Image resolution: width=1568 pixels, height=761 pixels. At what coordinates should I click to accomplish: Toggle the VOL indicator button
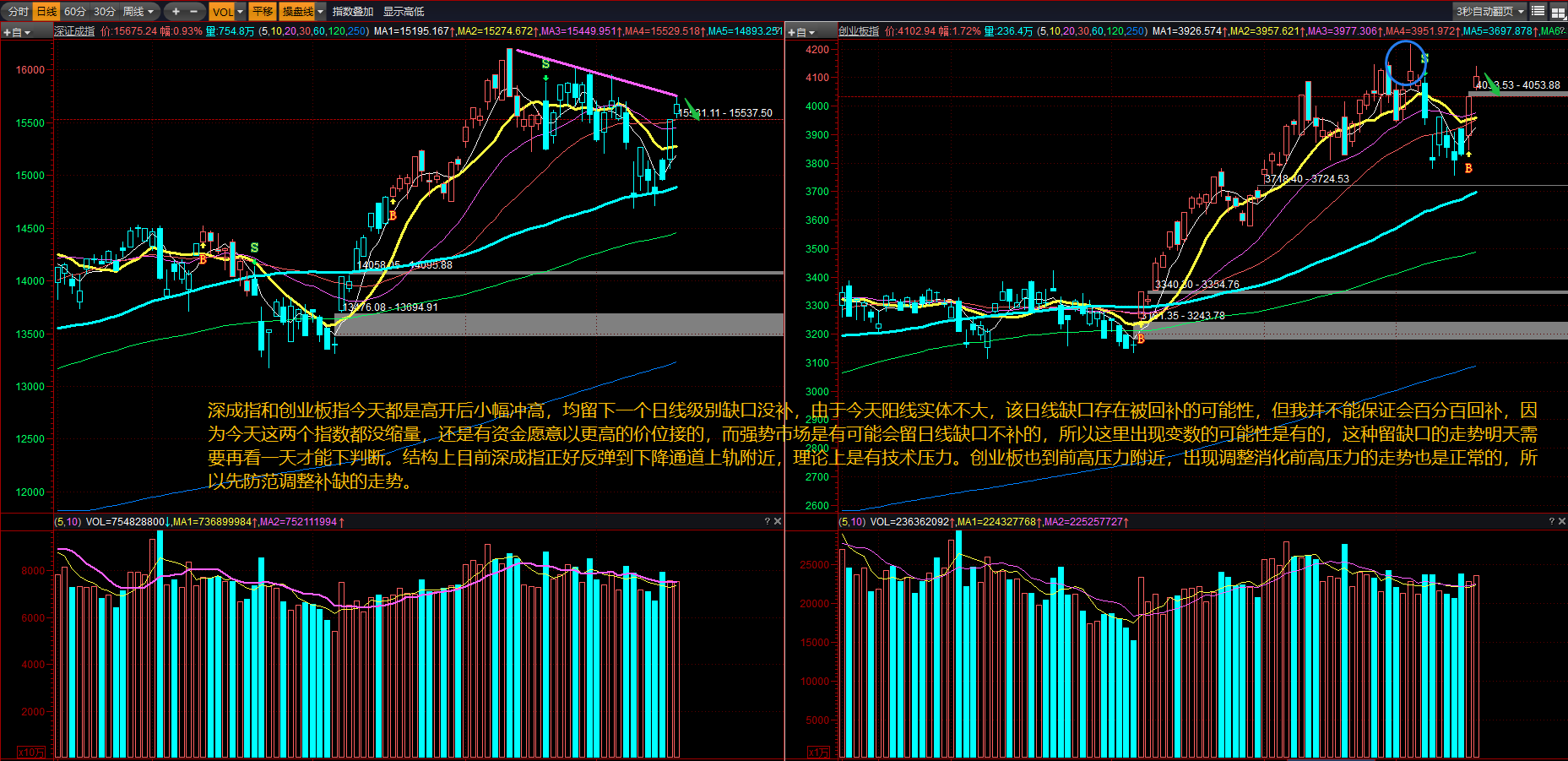pyautogui.click(x=222, y=11)
